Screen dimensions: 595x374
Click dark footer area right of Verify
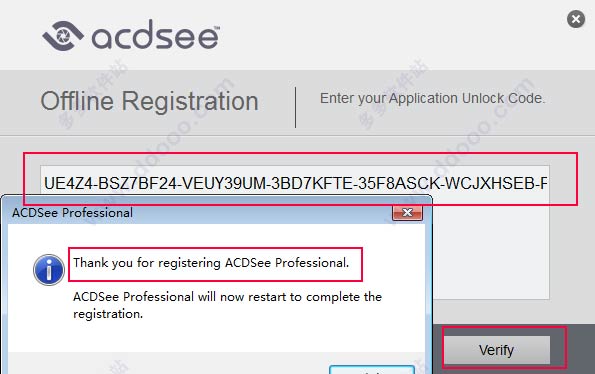[581, 349]
